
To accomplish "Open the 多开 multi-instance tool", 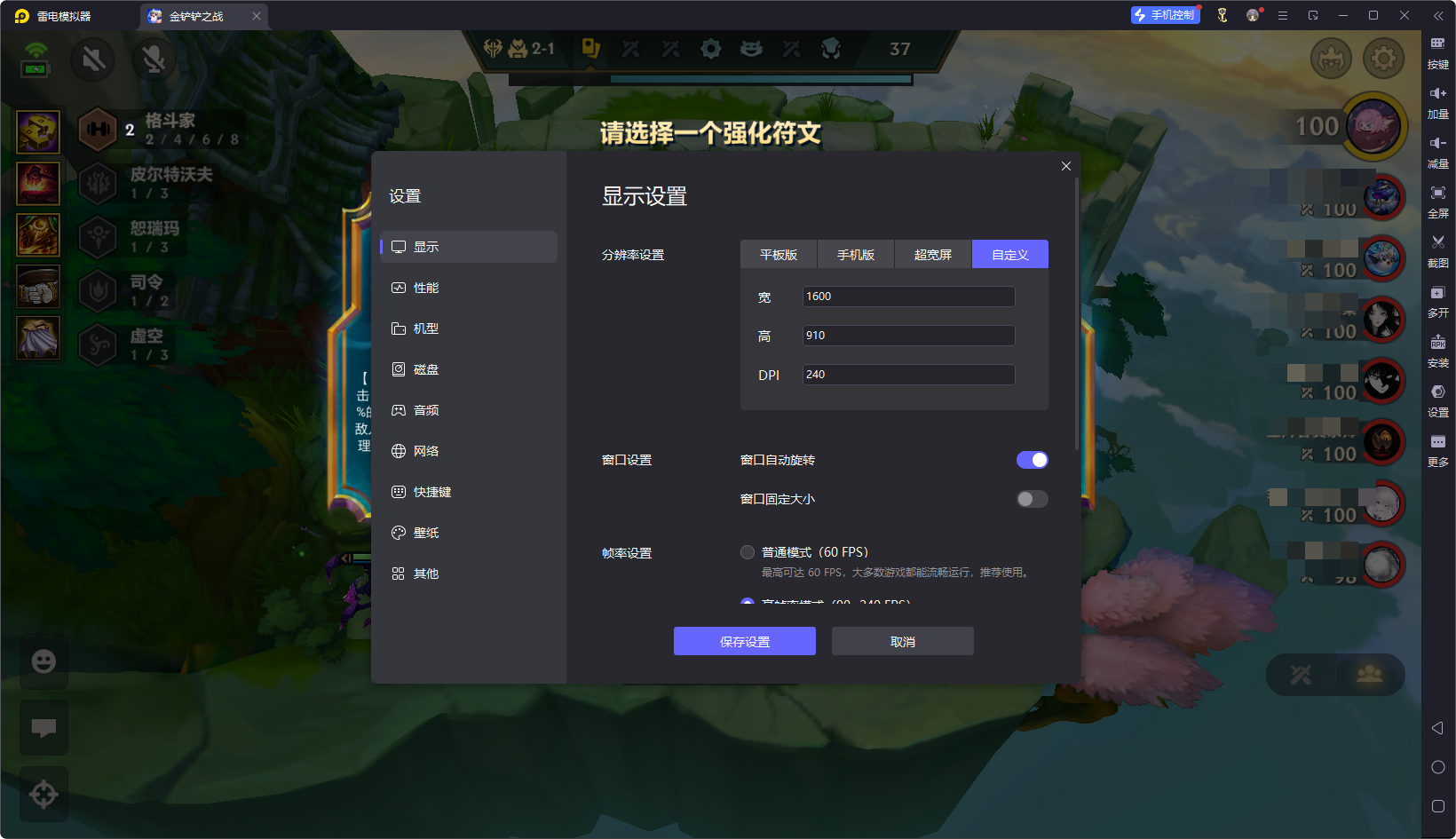I will [1438, 301].
